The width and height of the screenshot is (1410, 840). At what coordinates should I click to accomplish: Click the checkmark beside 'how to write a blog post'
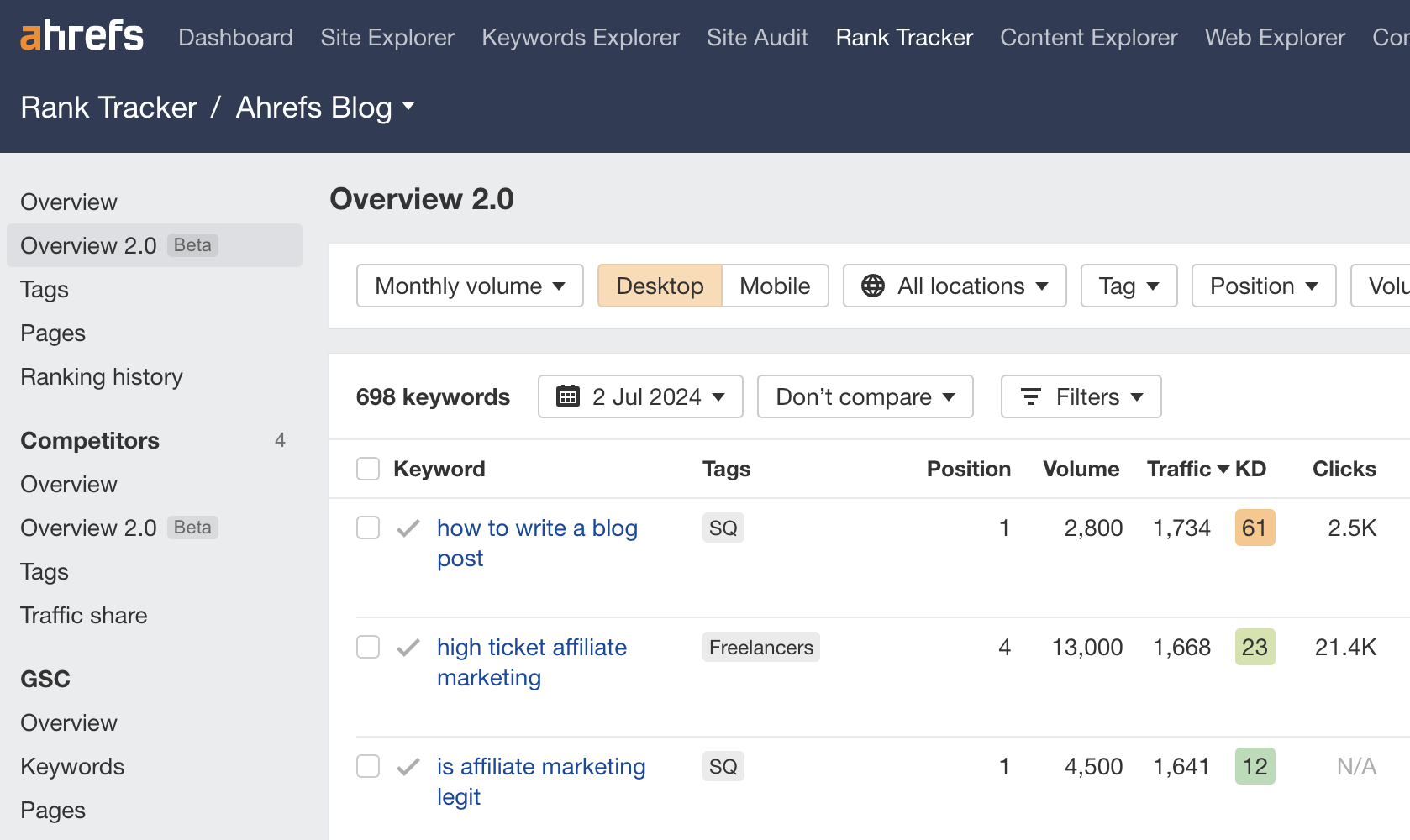tap(408, 528)
